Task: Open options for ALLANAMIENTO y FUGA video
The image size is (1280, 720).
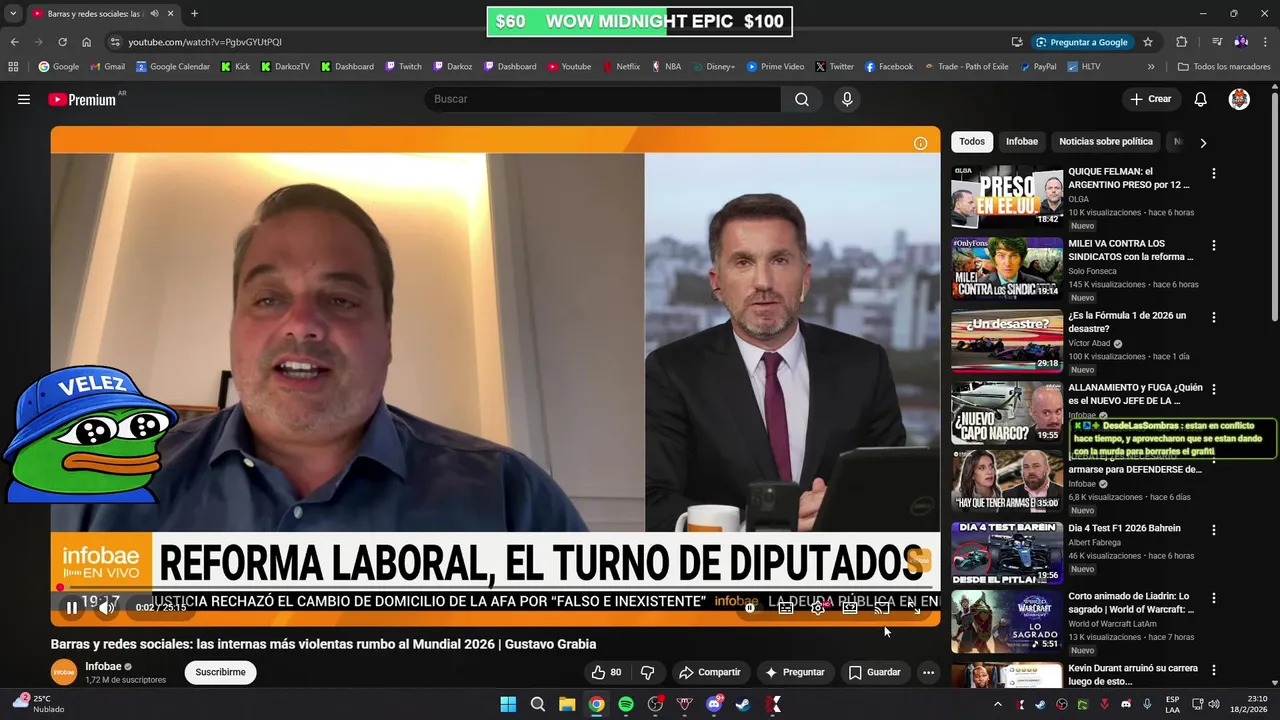Action: [x=1214, y=389]
